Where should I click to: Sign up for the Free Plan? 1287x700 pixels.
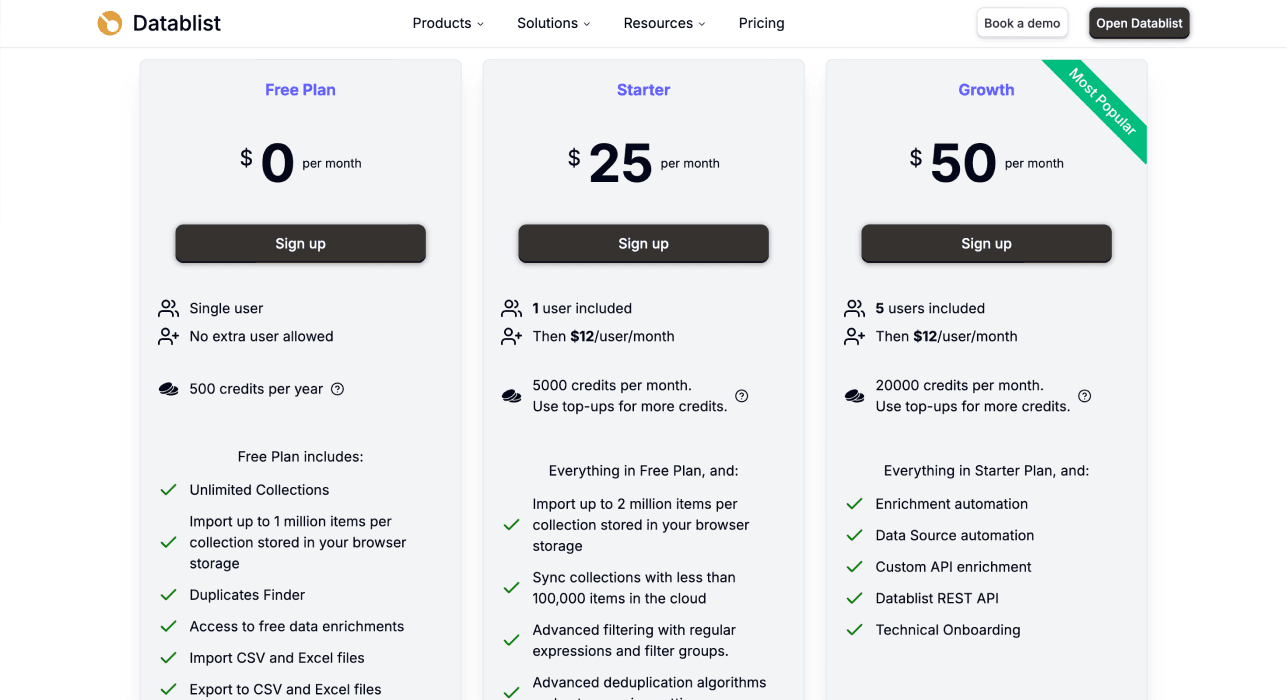pyautogui.click(x=300, y=243)
